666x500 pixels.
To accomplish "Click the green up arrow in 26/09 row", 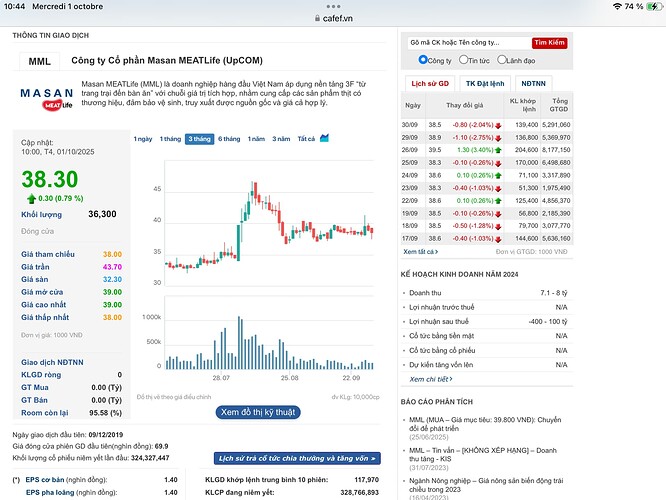I will pos(498,150).
